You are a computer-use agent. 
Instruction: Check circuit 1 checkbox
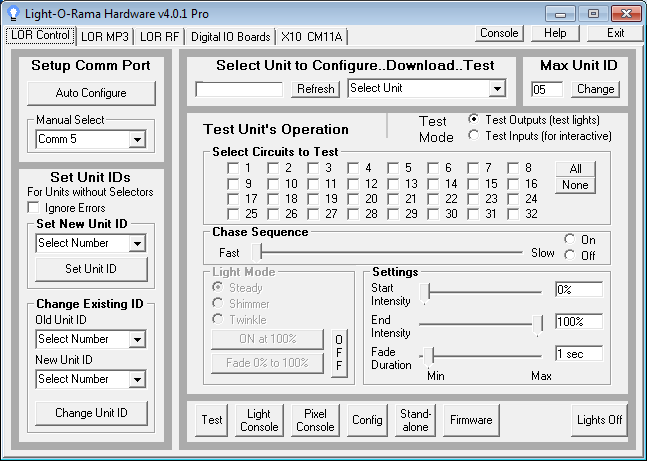point(233,168)
